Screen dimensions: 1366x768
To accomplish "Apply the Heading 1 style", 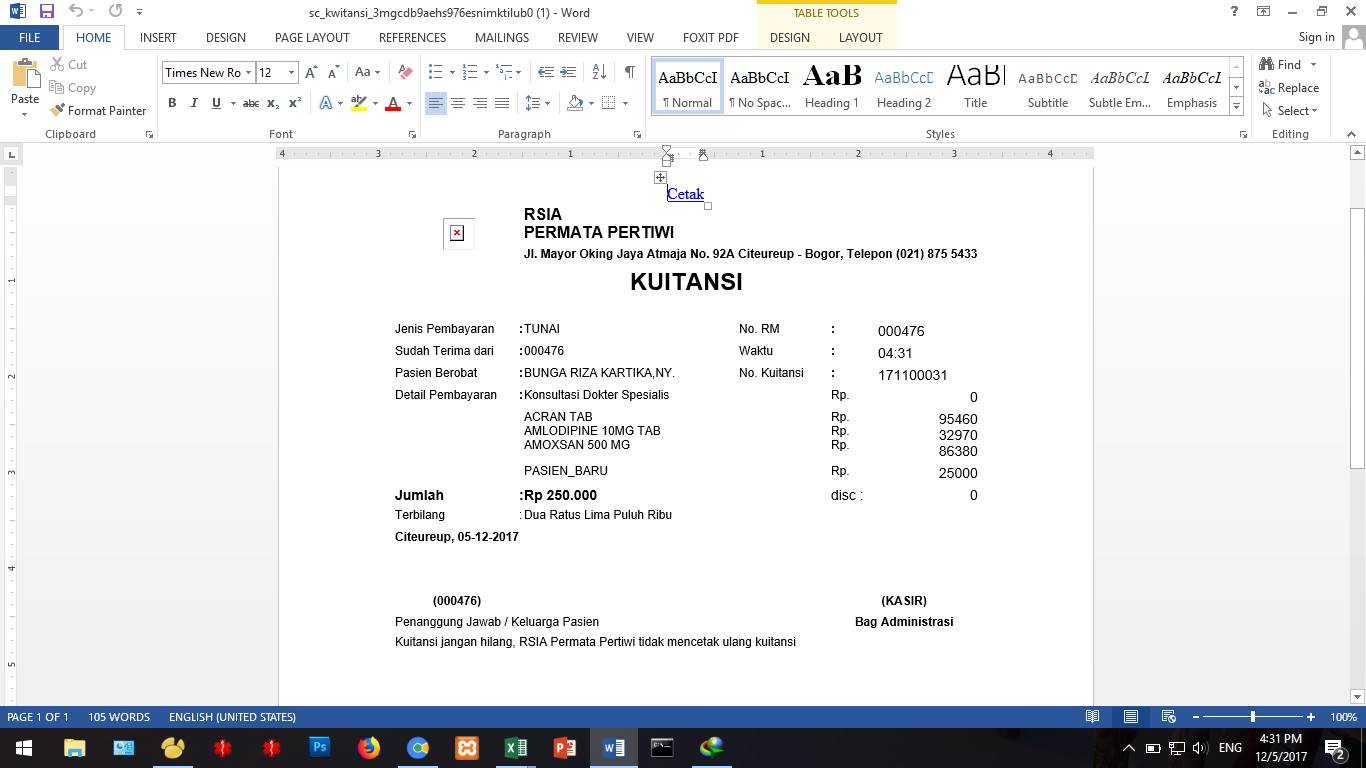I will (832, 88).
